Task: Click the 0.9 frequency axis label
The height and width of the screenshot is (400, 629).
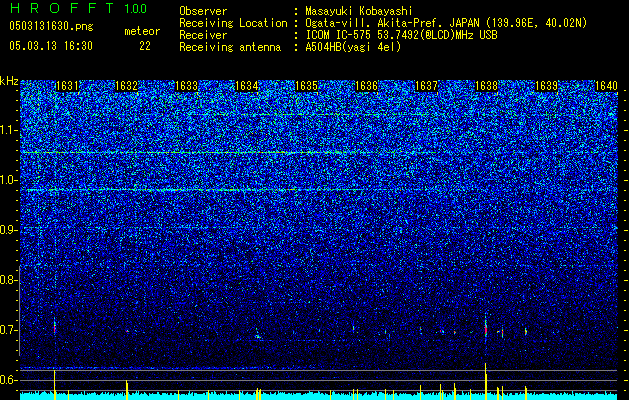Action: coord(8,230)
